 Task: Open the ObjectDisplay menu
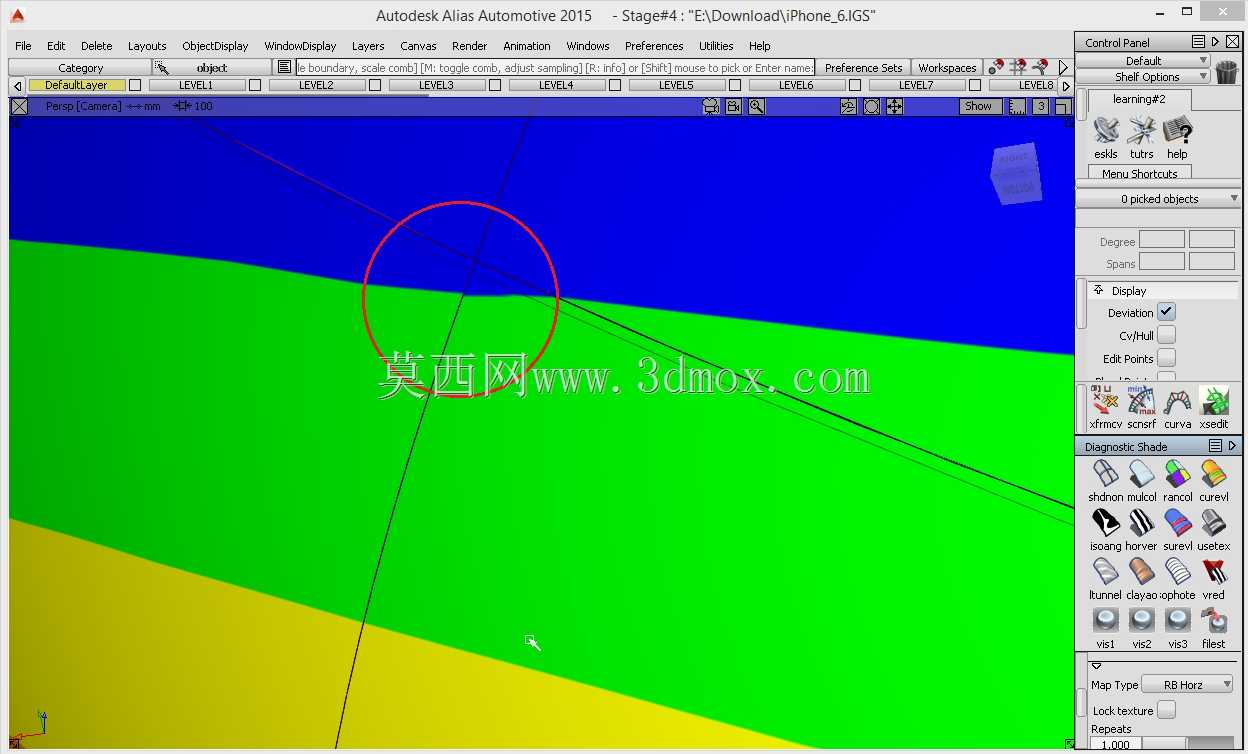click(x=215, y=46)
